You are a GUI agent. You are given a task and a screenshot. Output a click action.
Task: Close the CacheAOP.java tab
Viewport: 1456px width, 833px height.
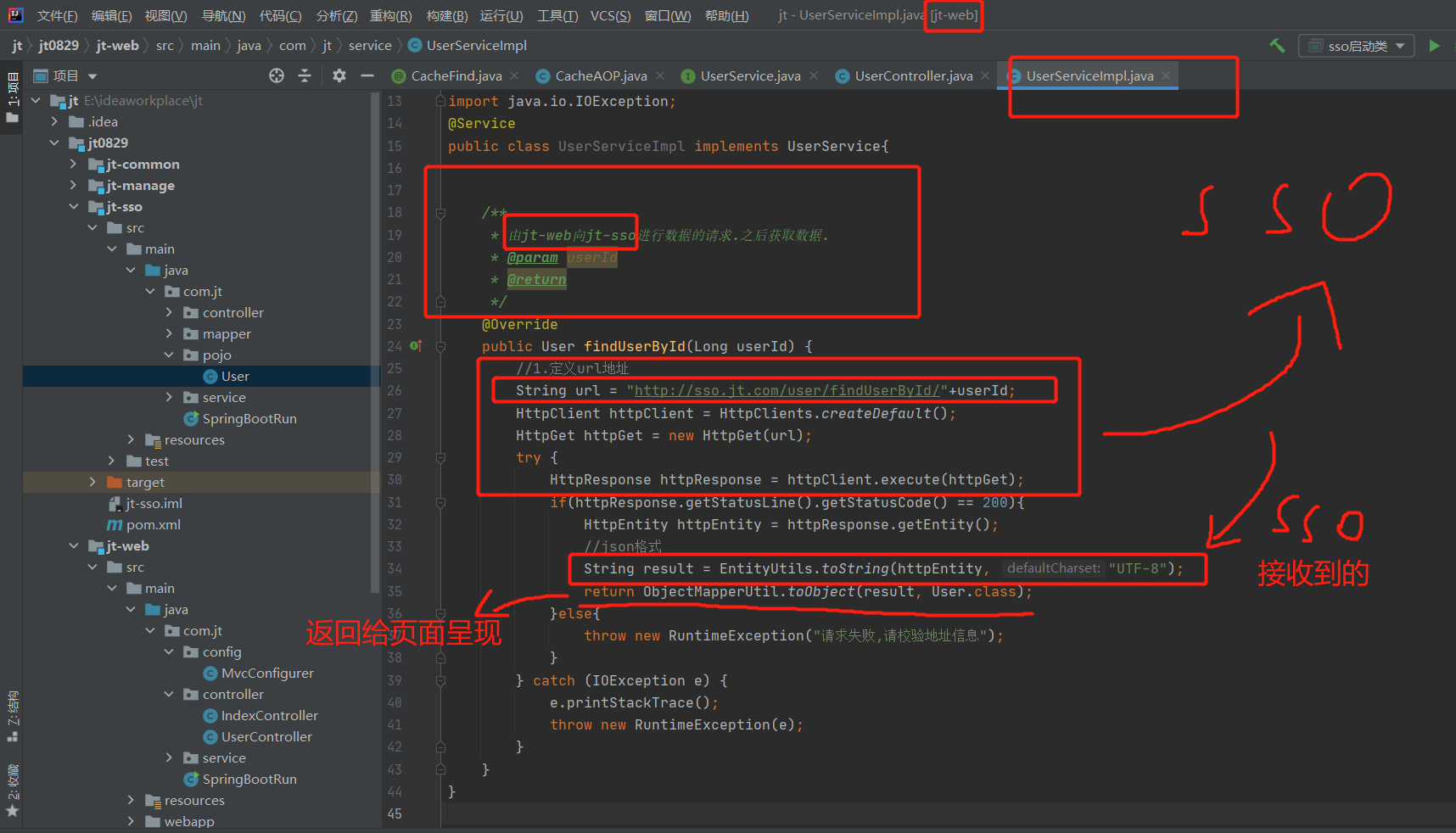coord(660,76)
